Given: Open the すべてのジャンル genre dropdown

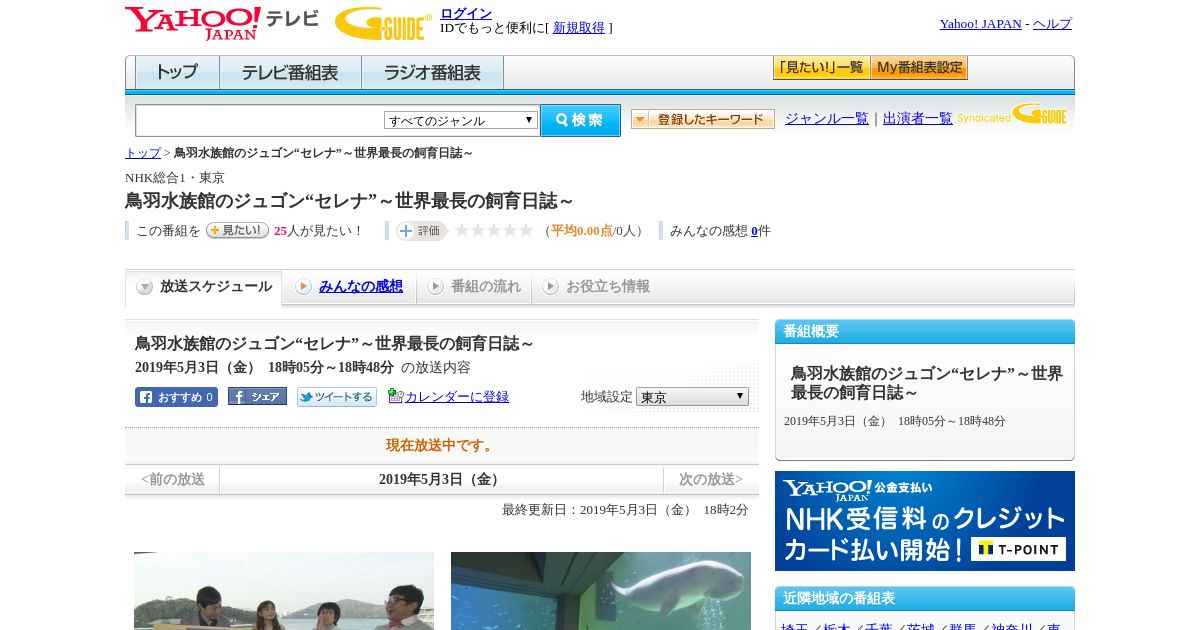Looking at the screenshot, I should 461,120.
